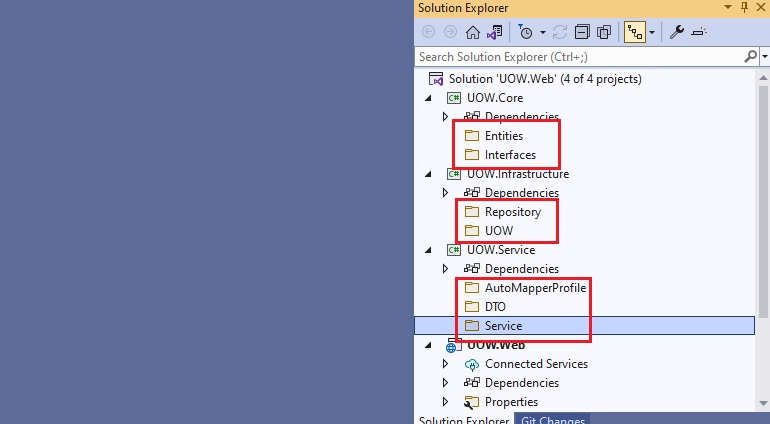The image size is (770, 424).
Task: Click the Sync with Active Document icon
Action: pyautogui.click(x=560, y=32)
